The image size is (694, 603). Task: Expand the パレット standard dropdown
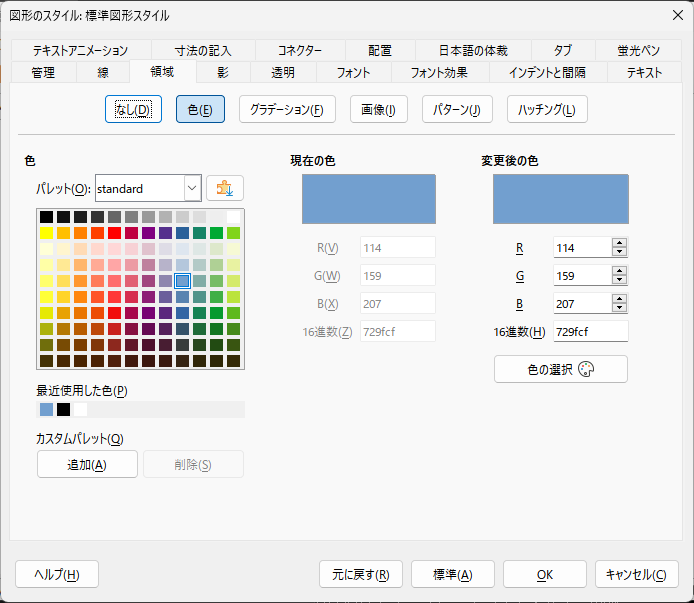coord(193,188)
